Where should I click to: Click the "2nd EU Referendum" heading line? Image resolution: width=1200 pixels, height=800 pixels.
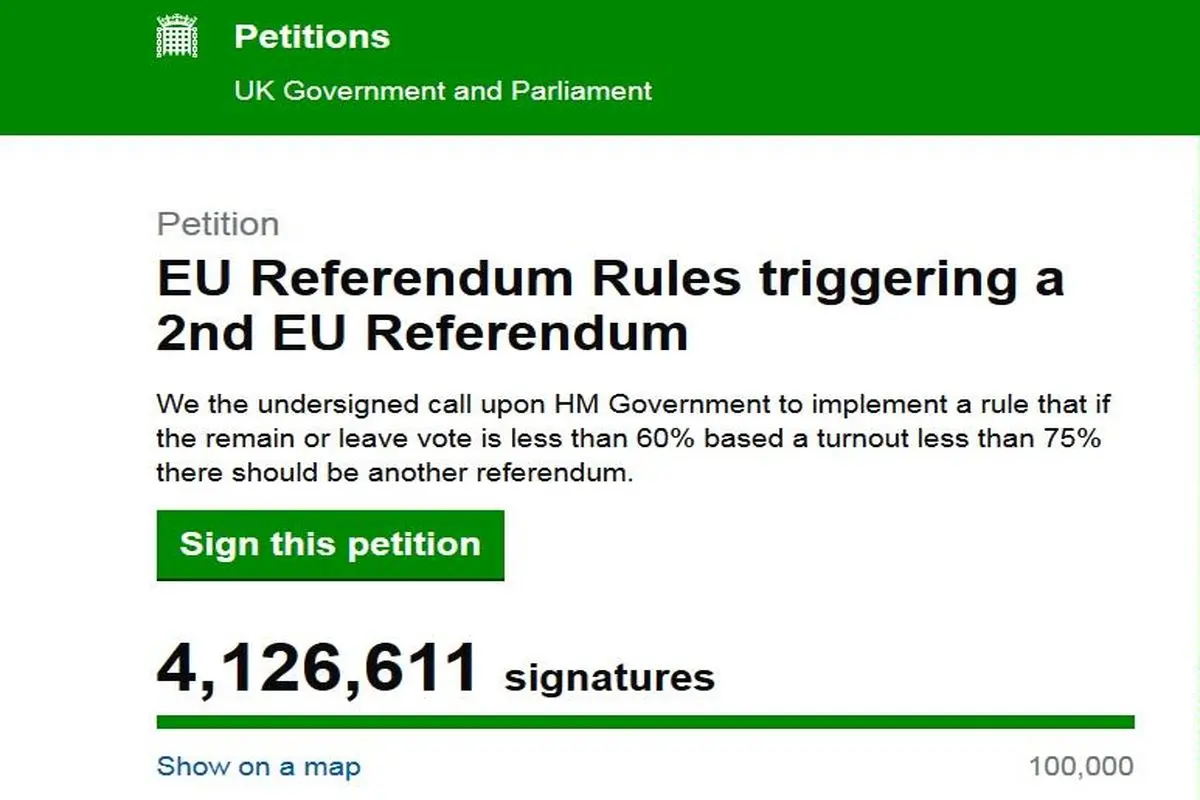click(422, 335)
